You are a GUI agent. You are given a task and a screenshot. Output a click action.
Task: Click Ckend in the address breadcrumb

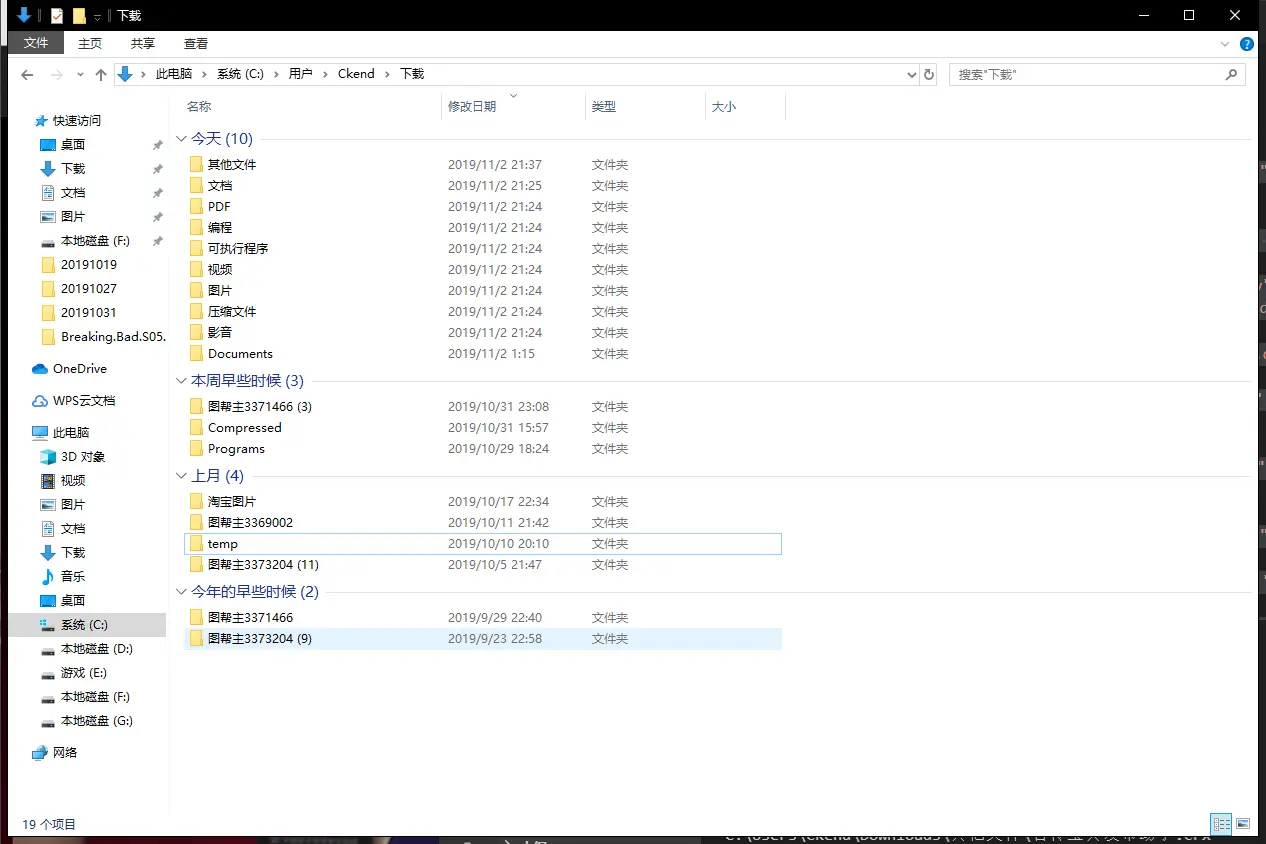356,74
